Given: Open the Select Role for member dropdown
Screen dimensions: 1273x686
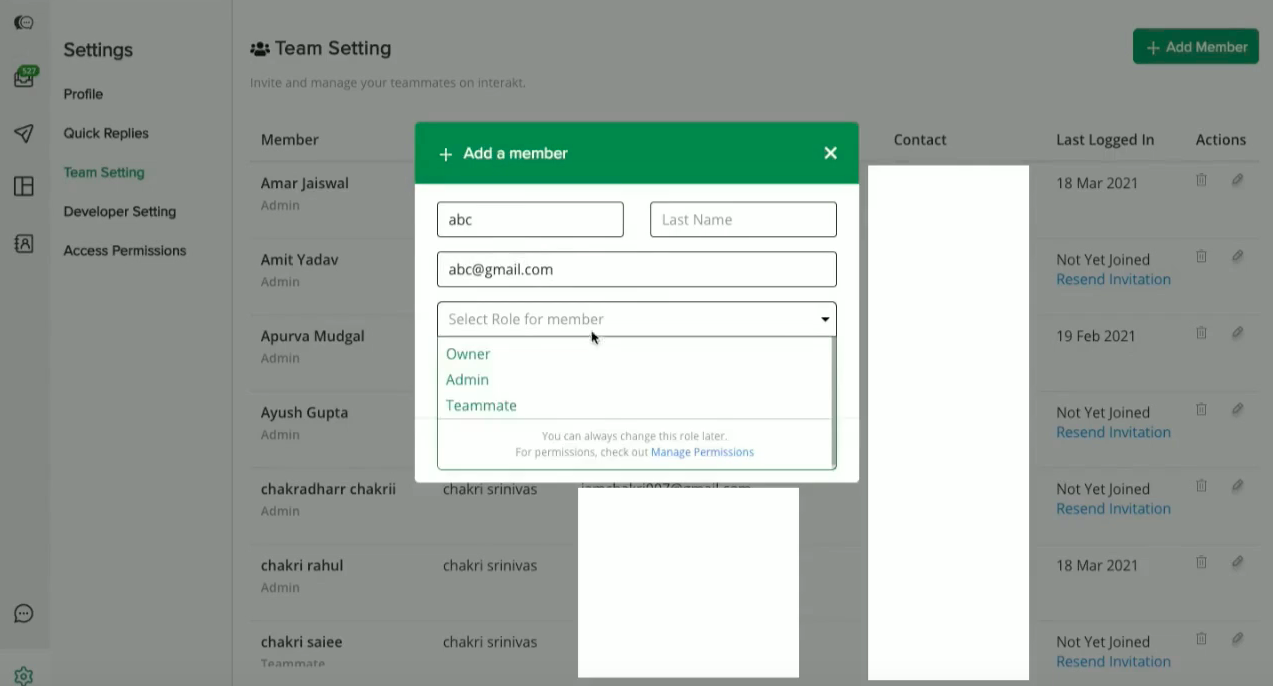Looking at the screenshot, I should pyautogui.click(x=636, y=318).
